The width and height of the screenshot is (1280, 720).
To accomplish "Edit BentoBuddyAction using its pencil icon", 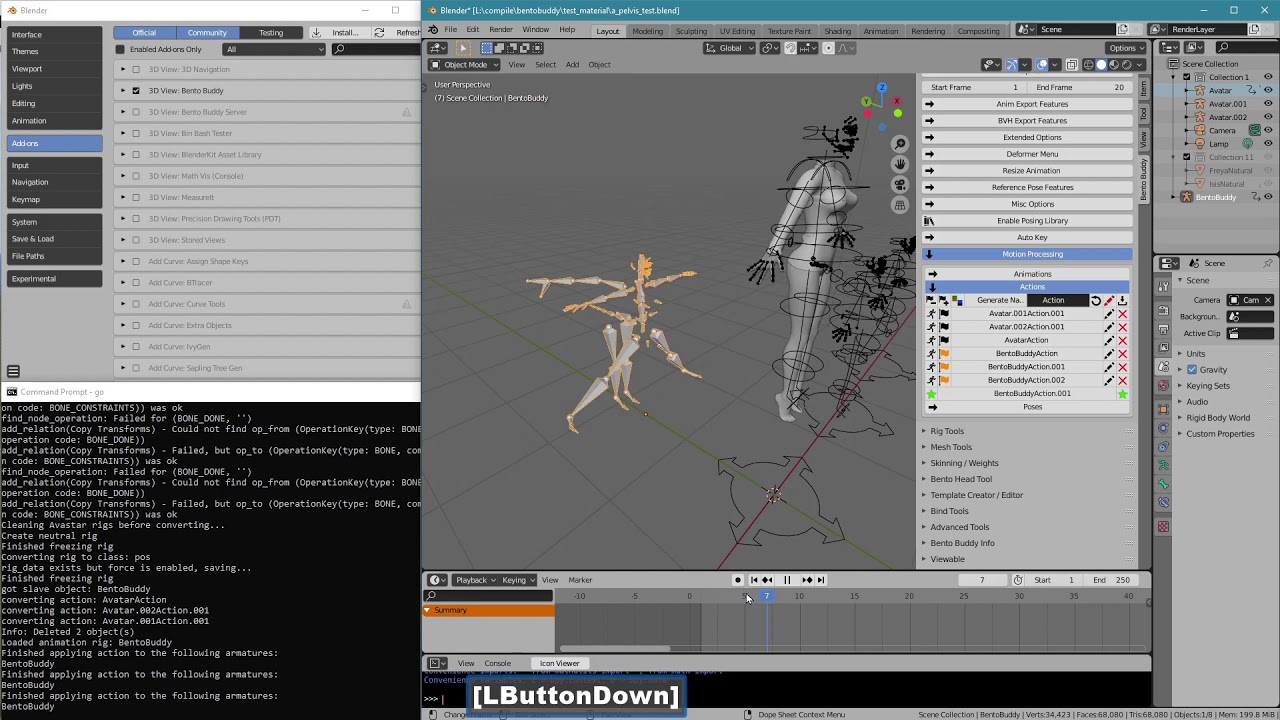I will click(1109, 354).
